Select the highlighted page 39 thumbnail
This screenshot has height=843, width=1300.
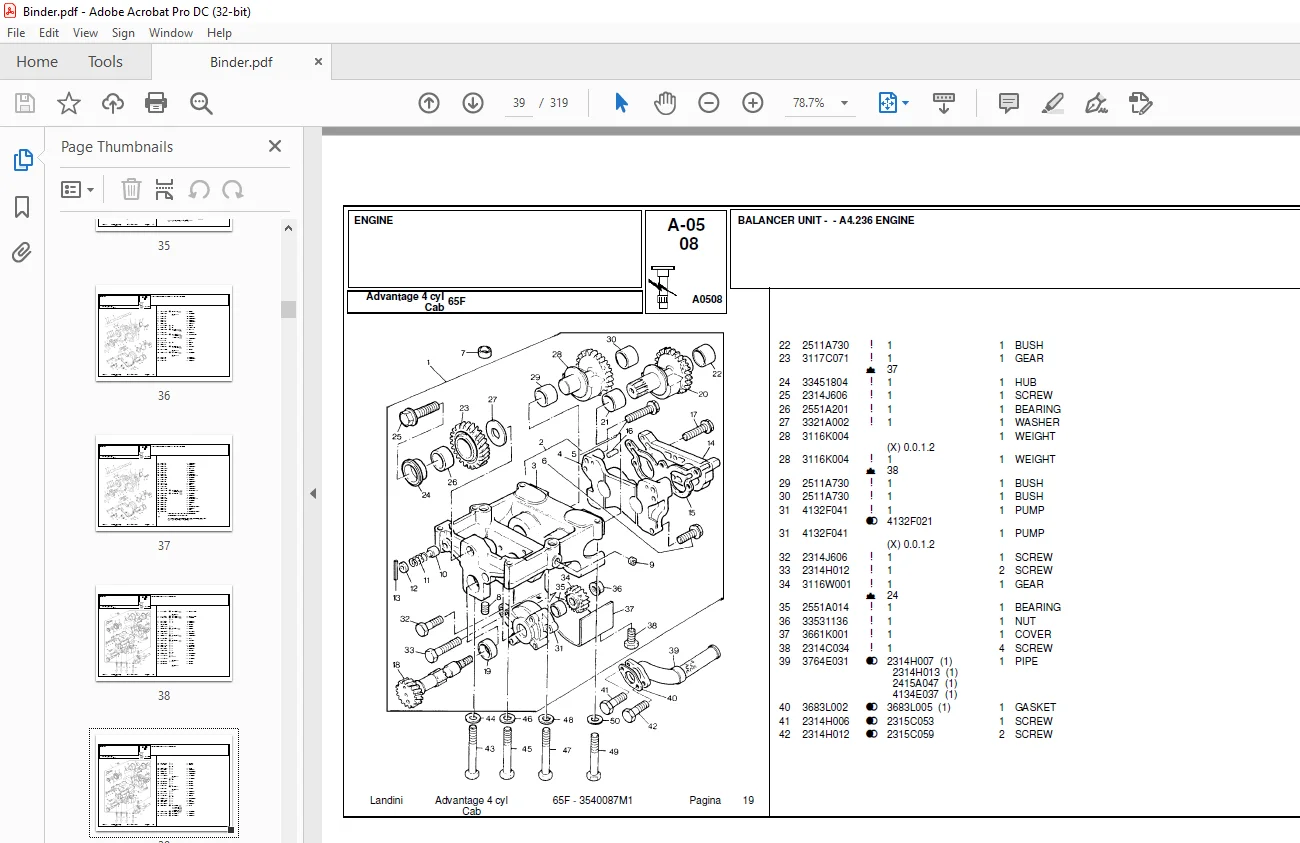[164, 783]
